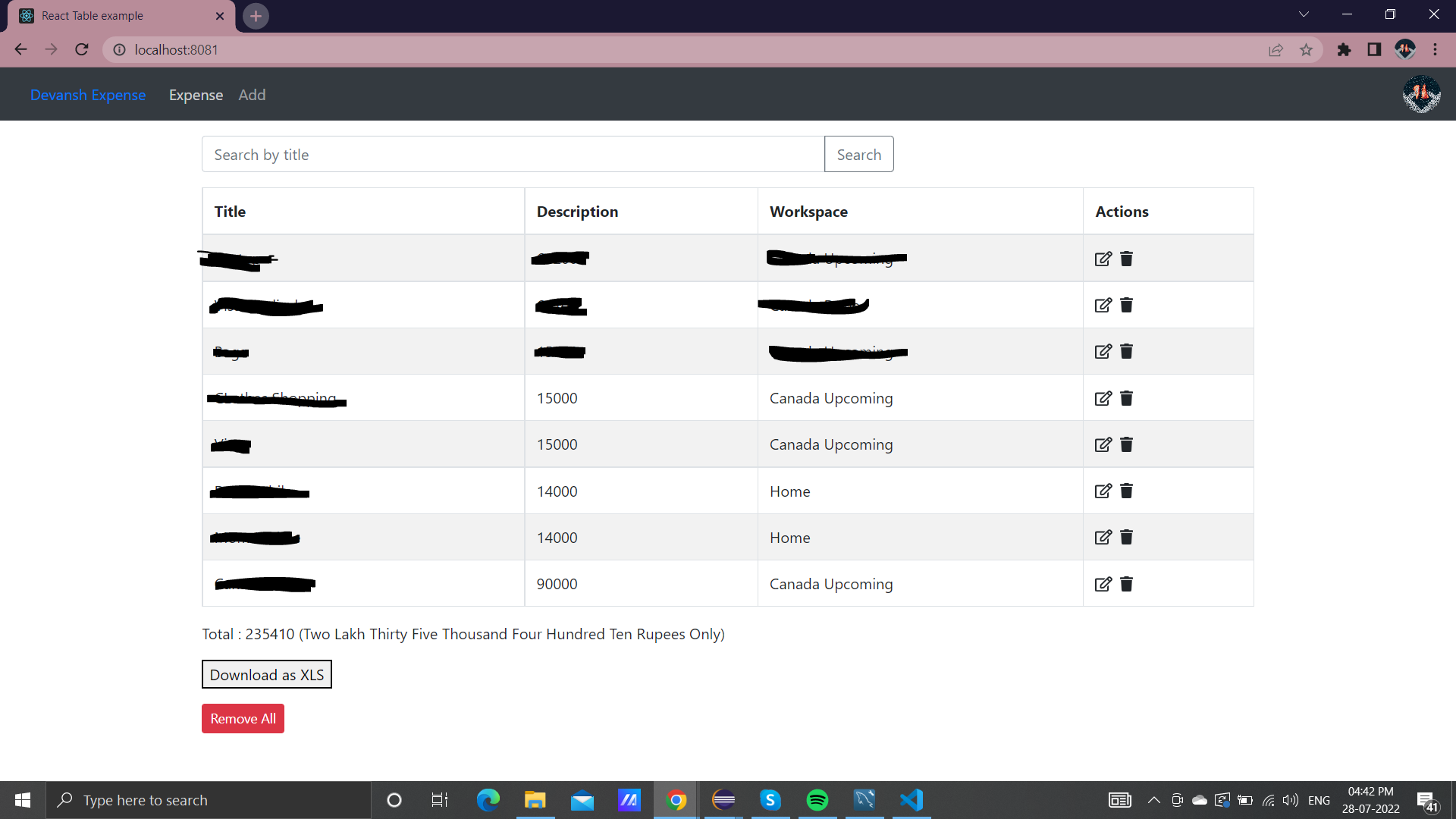Image resolution: width=1456 pixels, height=819 pixels.
Task: Focus the Search by title field
Action: pyautogui.click(x=513, y=155)
